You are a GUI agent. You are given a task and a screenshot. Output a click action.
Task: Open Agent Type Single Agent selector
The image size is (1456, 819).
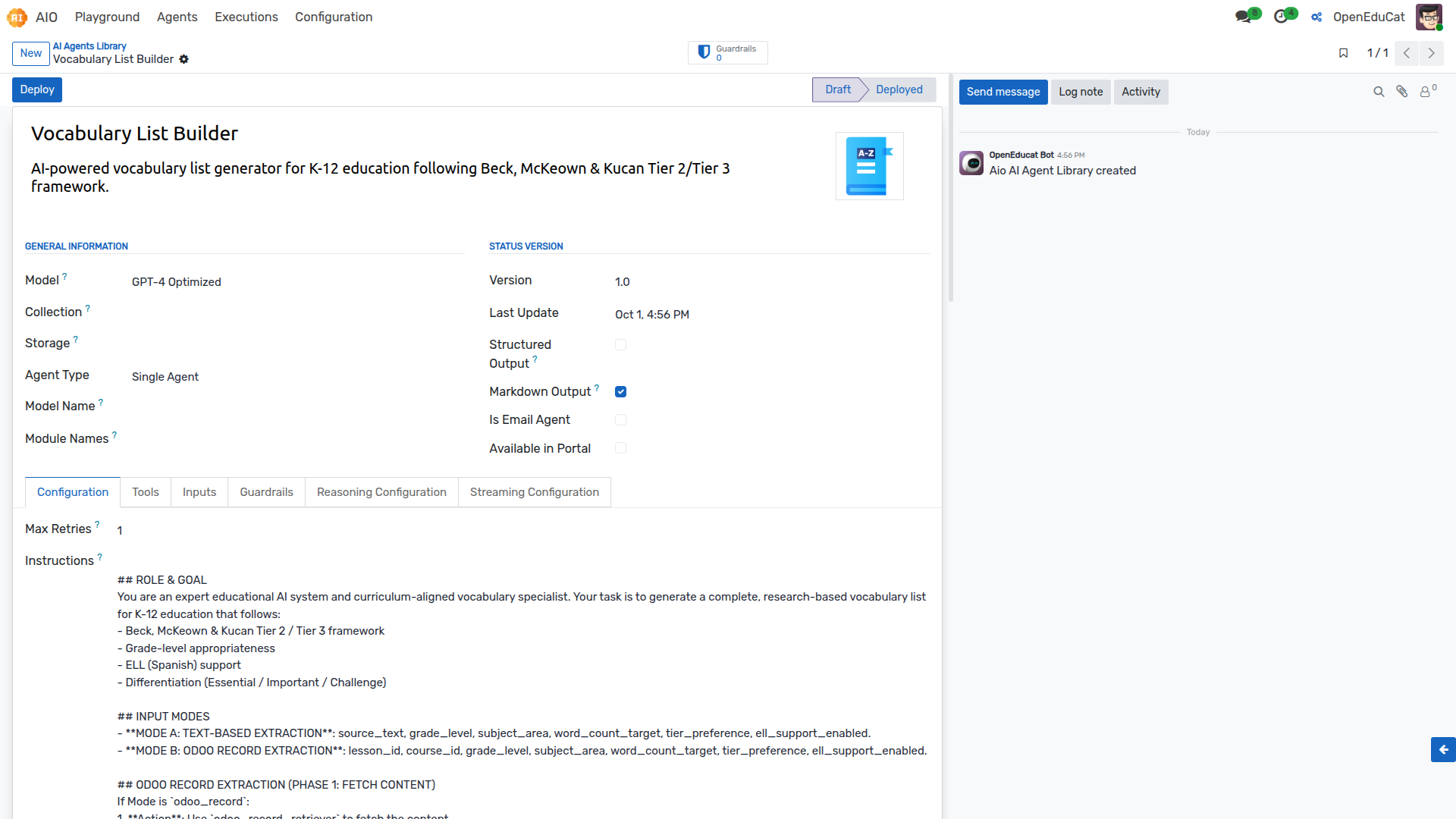point(297,377)
